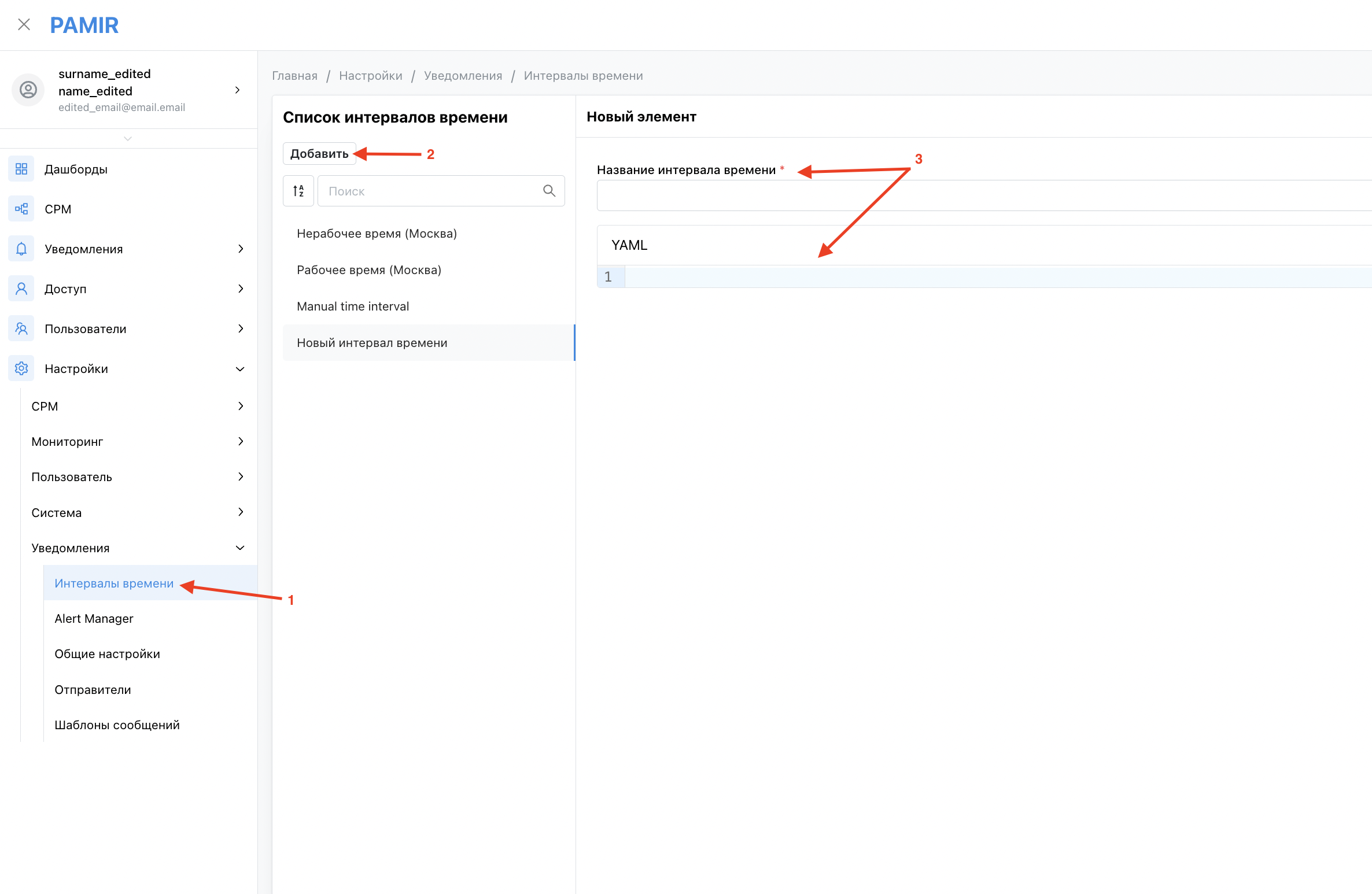
Task: Go to Главная breadcrumb
Action: point(294,76)
